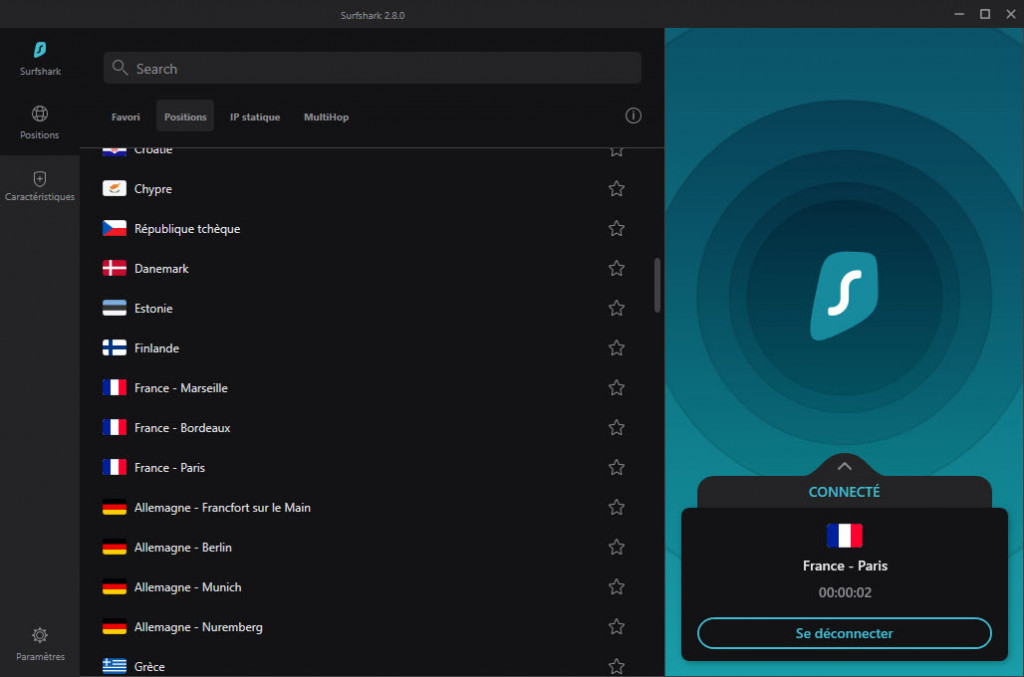
Task: Favorite Chypre with its star
Action: click(x=616, y=189)
